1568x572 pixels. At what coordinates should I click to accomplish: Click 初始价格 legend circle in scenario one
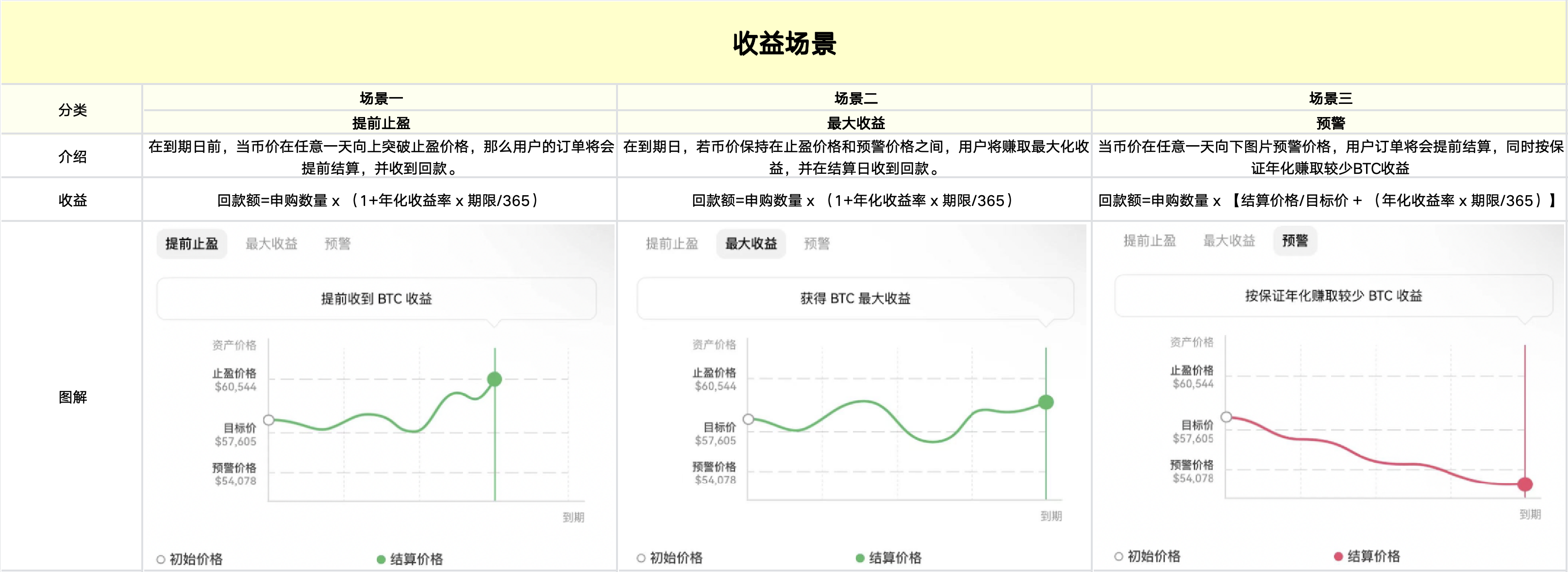point(161,559)
